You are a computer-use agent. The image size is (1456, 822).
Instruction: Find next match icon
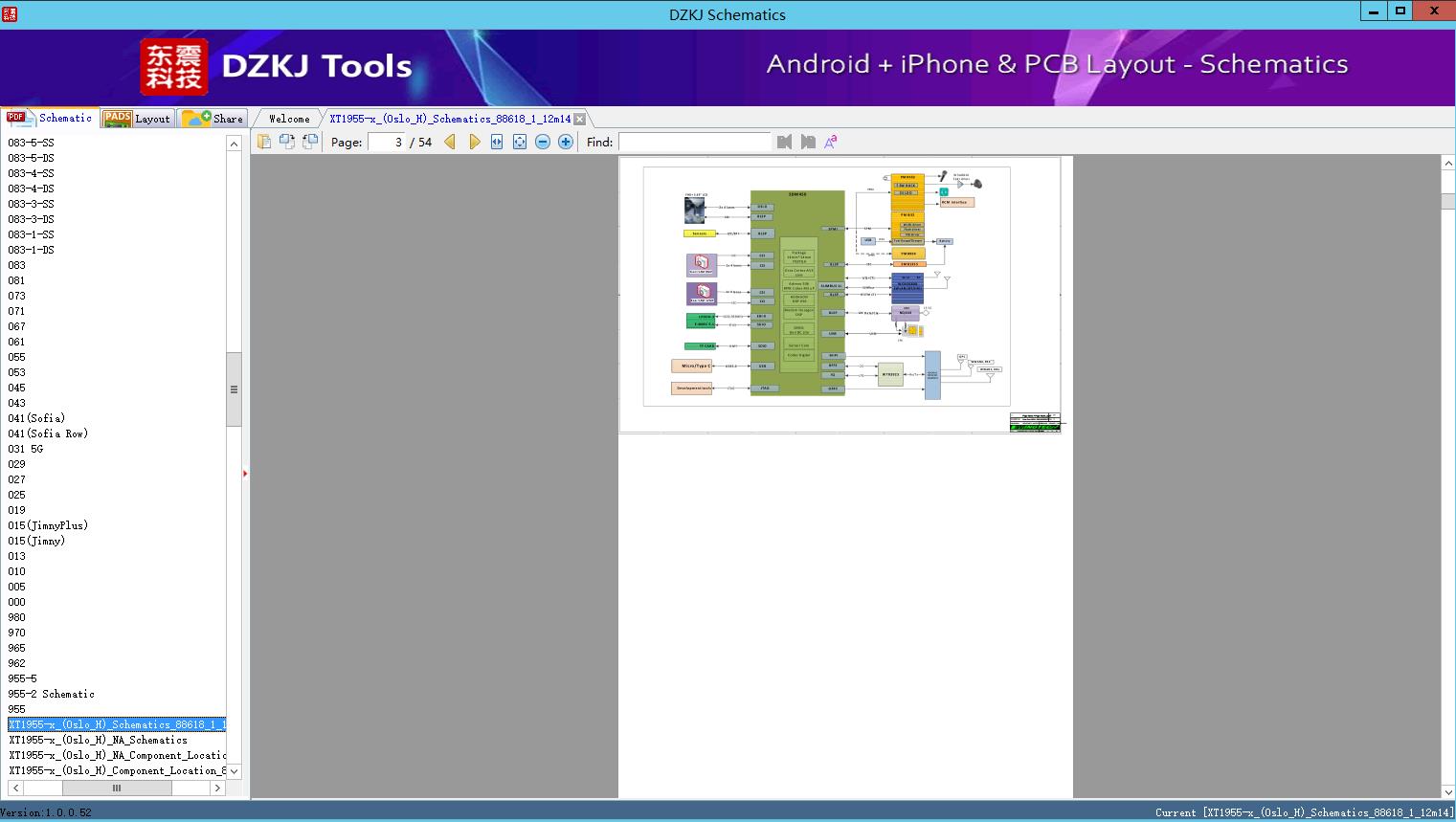coord(808,142)
